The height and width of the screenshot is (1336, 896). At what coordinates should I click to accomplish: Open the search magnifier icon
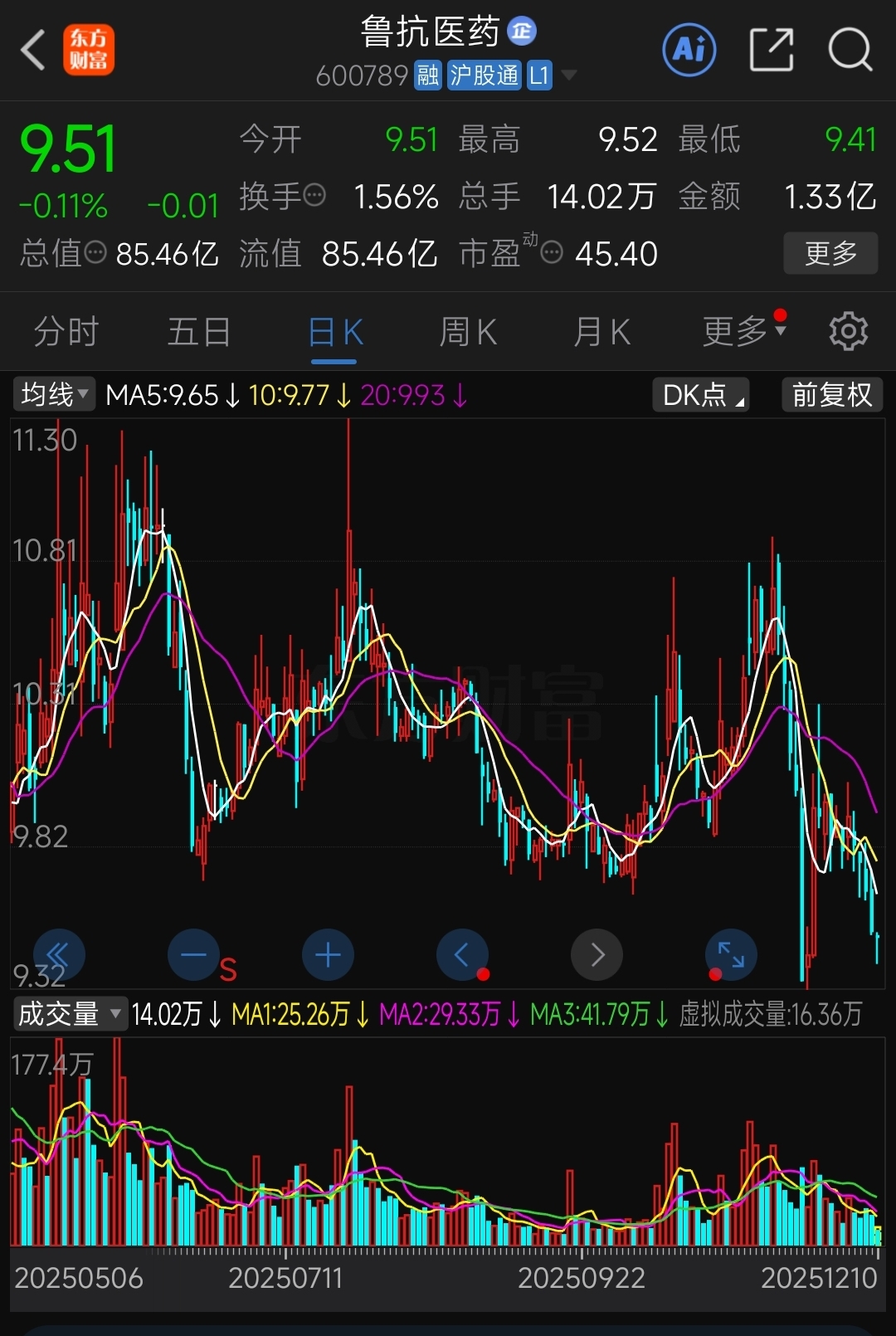(850, 50)
